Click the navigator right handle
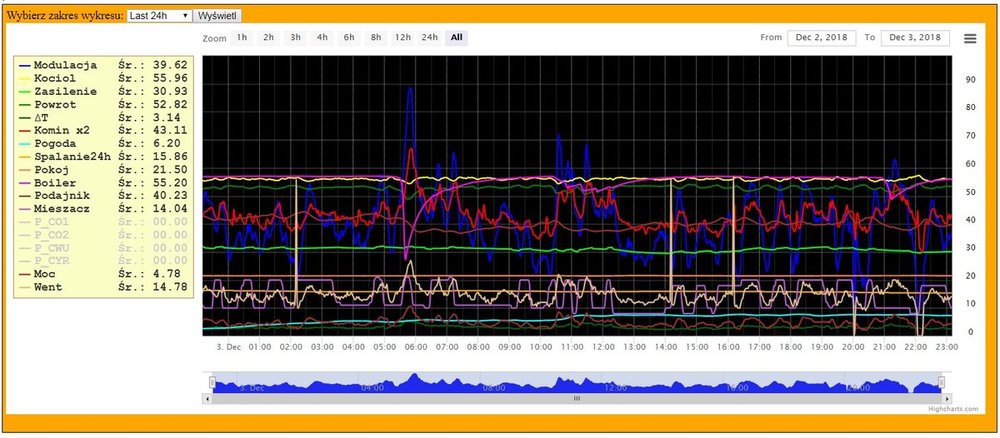The image size is (1000, 438). [x=941, y=382]
